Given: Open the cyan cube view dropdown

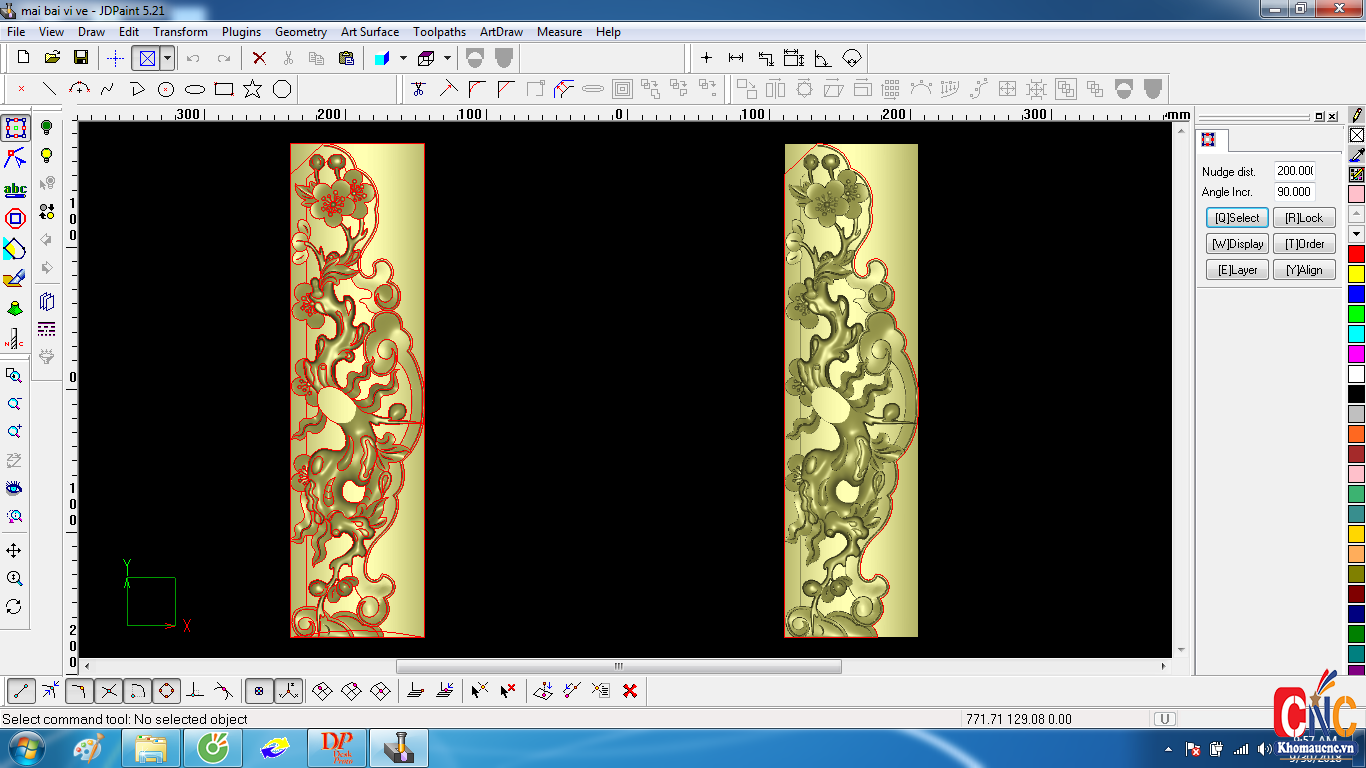Looking at the screenshot, I should (403, 58).
